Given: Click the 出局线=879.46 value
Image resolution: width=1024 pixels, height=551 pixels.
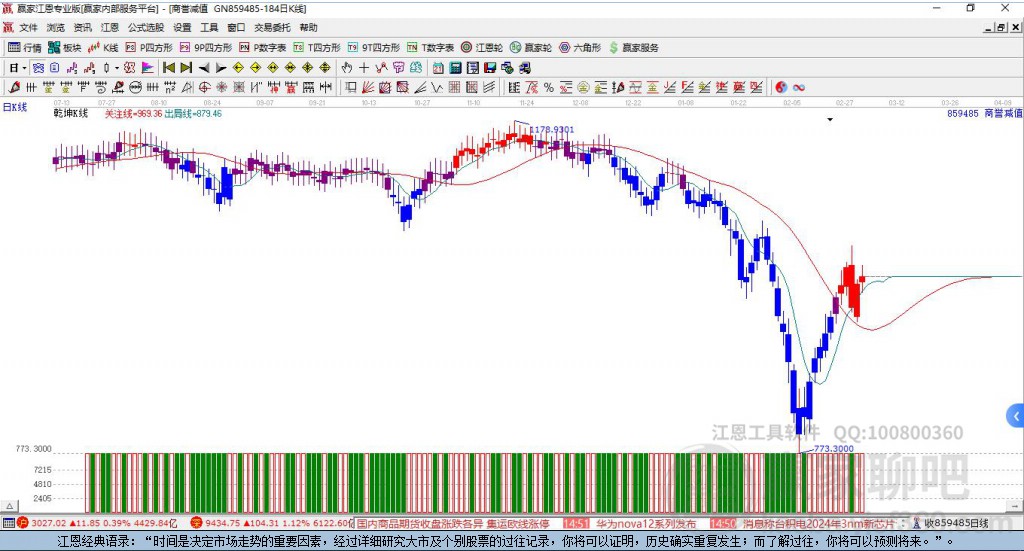Looking at the screenshot, I should pos(193,114).
